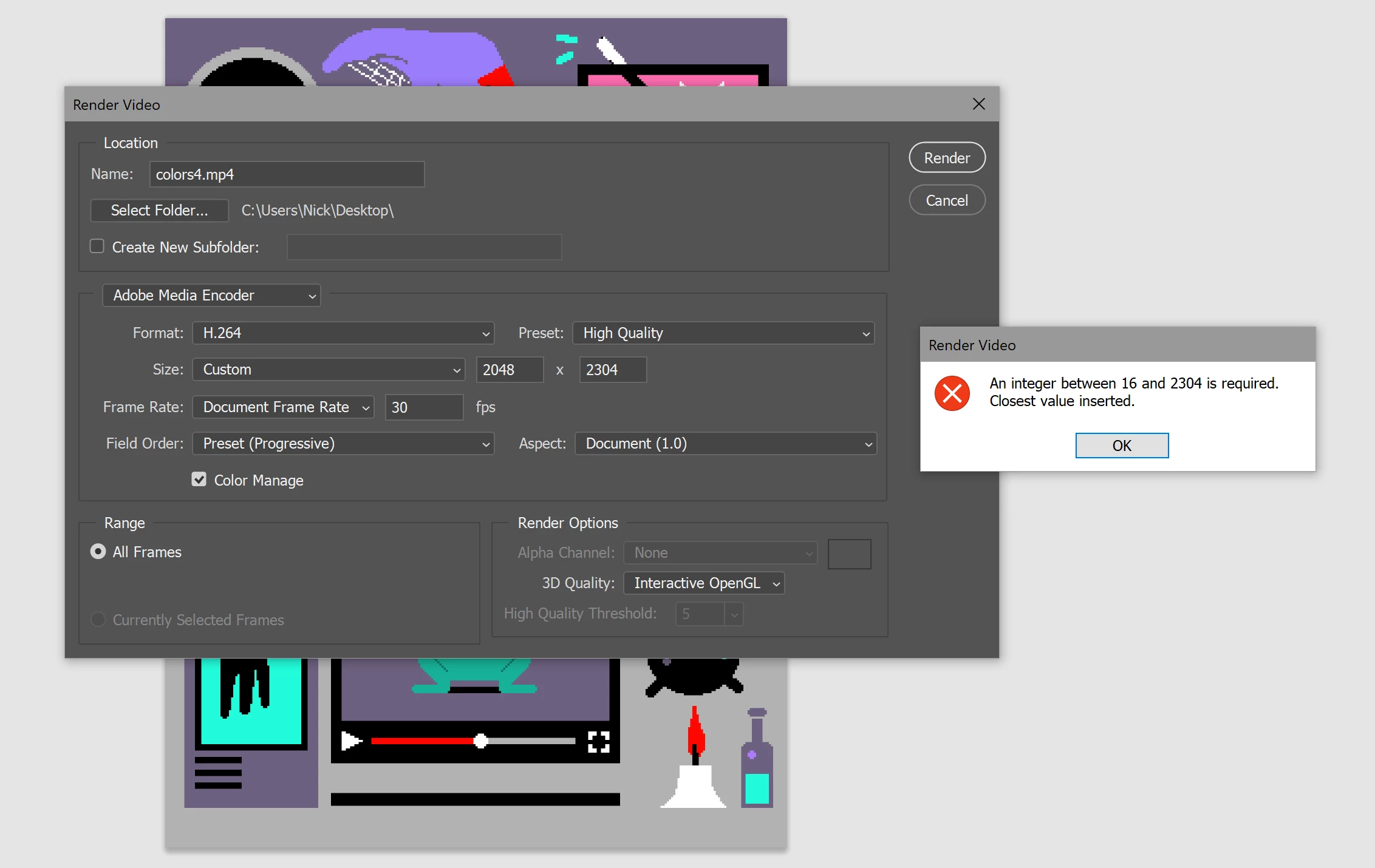This screenshot has height=868, width=1375.
Task: Enable Create New Subfolder checkbox
Action: [x=97, y=246]
